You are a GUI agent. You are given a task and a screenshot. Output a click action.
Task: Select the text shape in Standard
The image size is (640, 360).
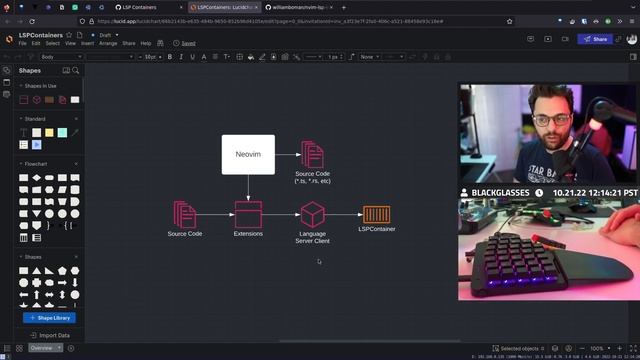tap(24, 133)
